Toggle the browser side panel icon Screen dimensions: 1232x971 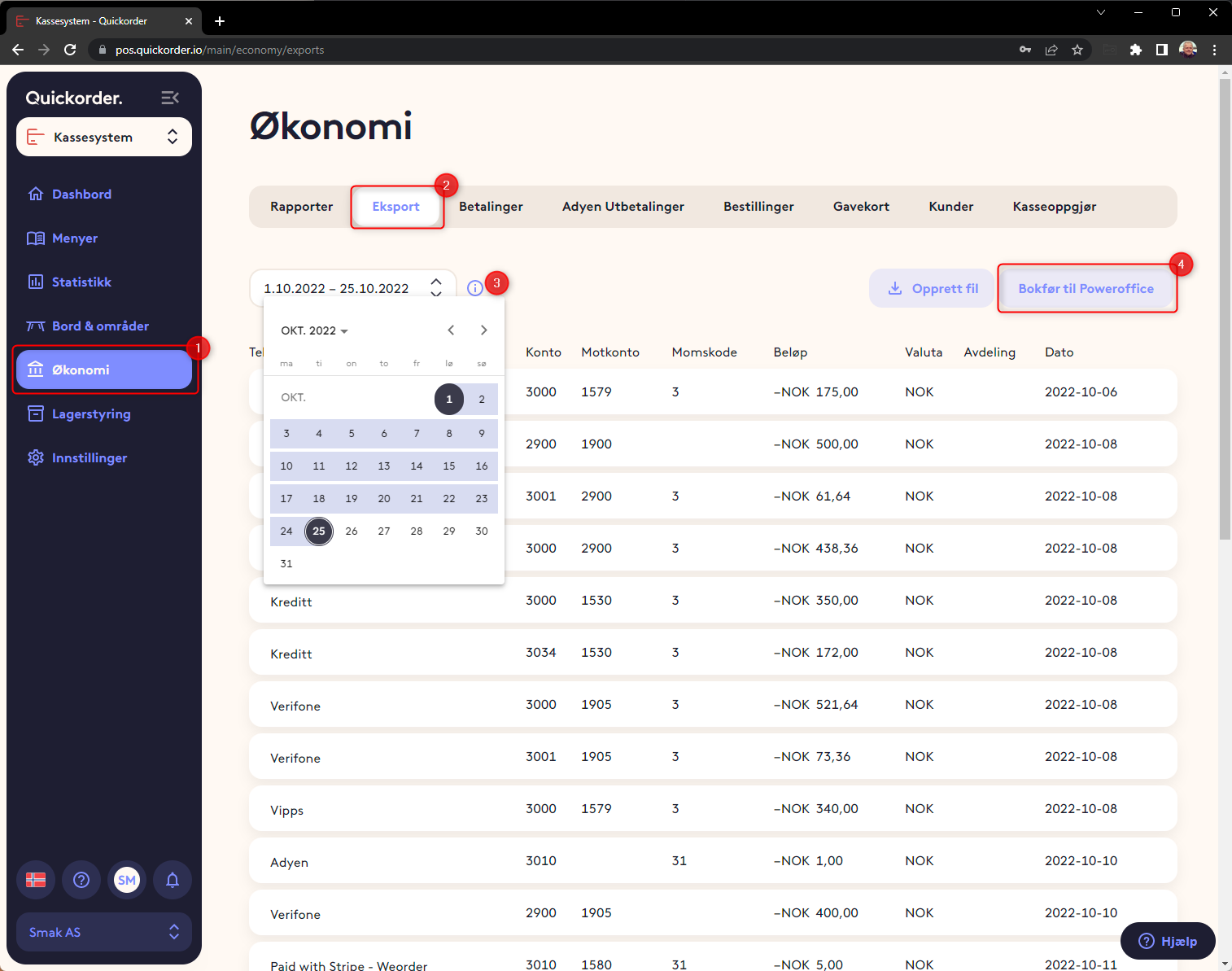click(x=1162, y=50)
